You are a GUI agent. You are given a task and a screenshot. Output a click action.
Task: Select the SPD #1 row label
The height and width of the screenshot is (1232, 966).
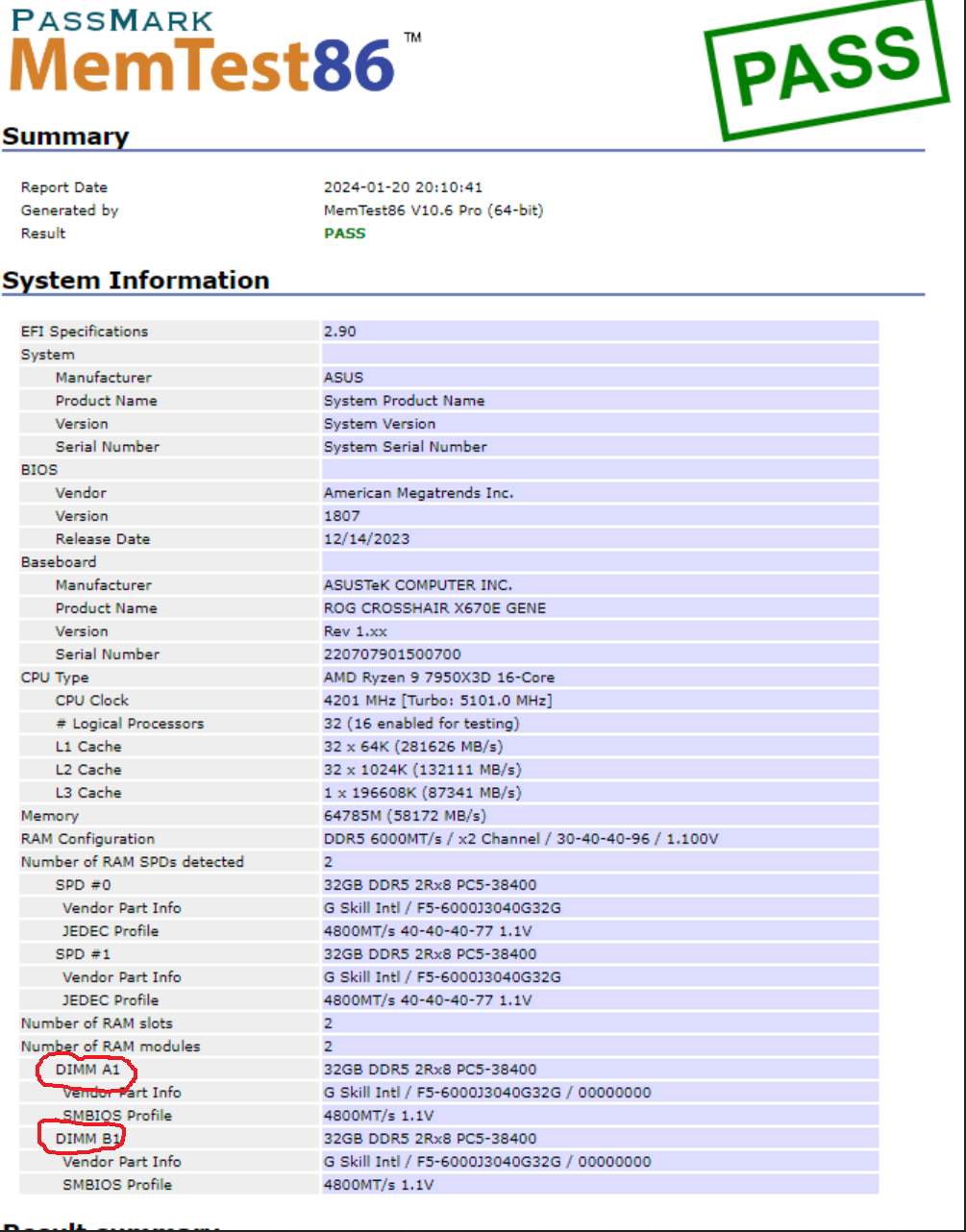click(83, 954)
